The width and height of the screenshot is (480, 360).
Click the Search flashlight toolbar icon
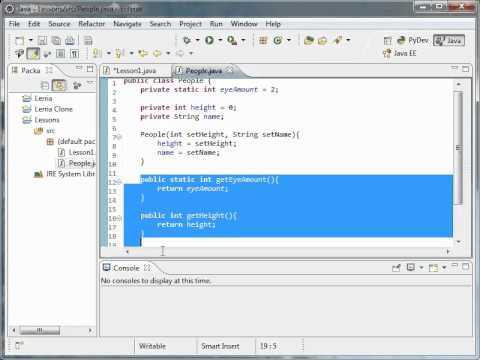pyautogui.click(x=338, y=40)
